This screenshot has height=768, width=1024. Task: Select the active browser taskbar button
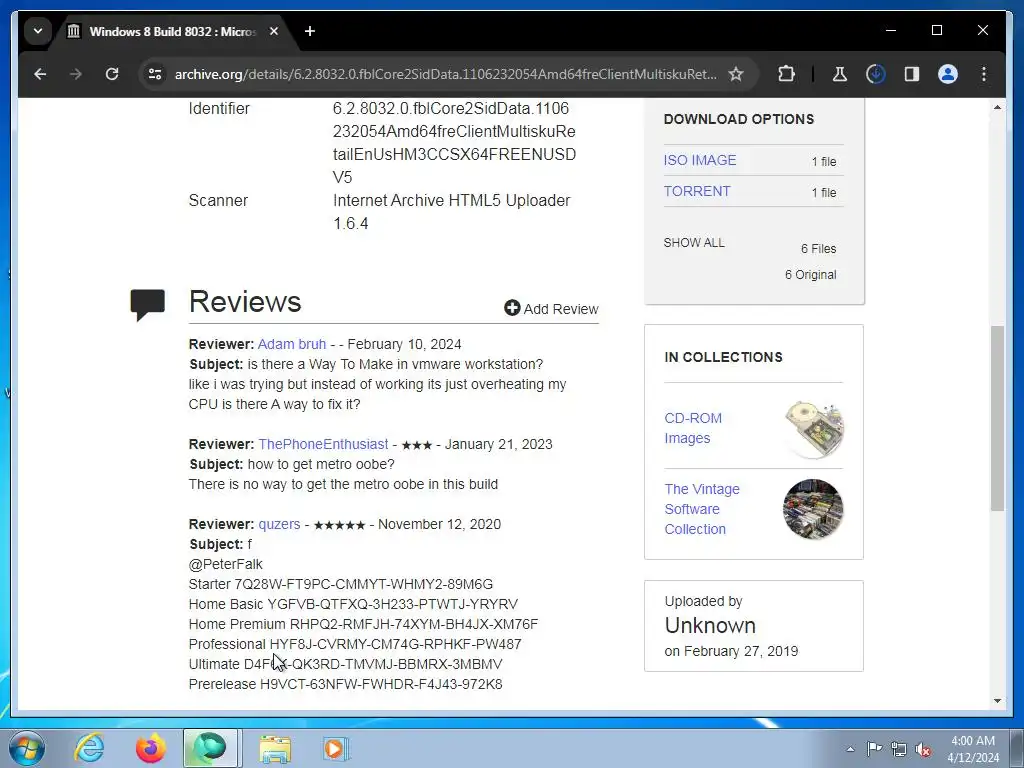210,748
